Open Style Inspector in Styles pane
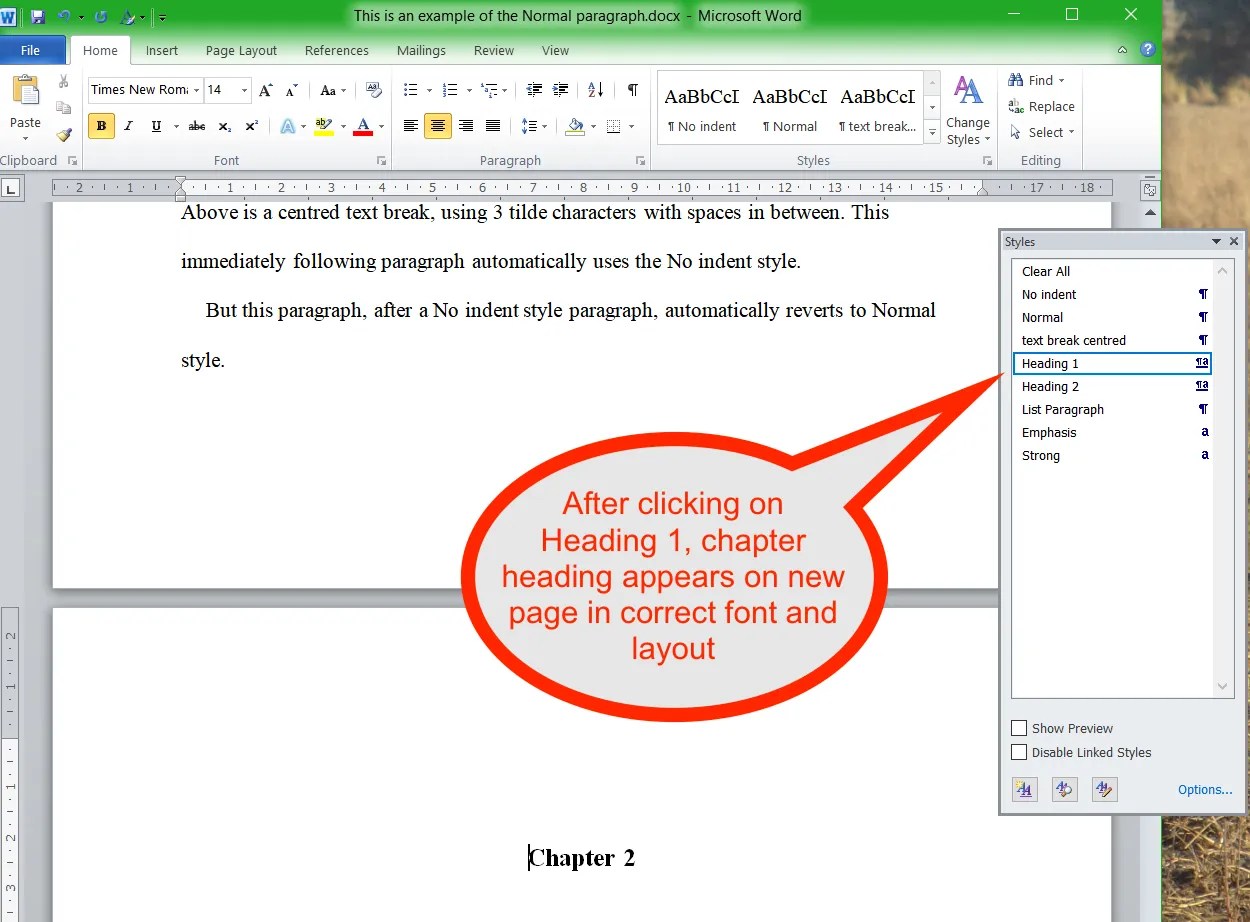Image resolution: width=1250 pixels, height=922 pixels. click(x=1064, y=789)
